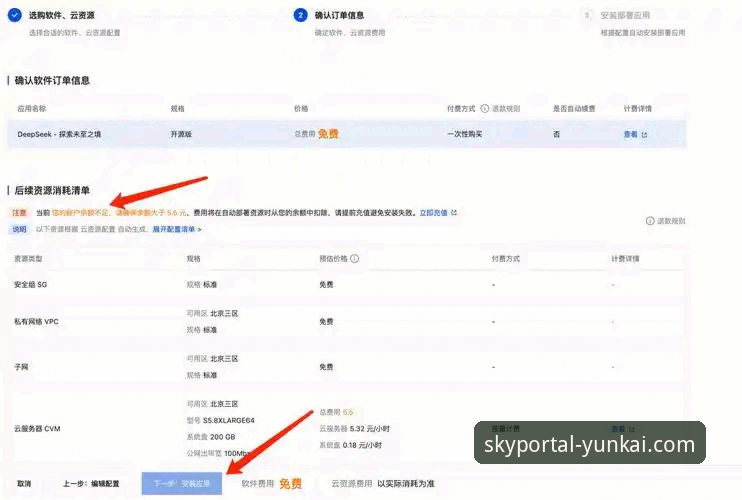Click the 5.32 元/小时 cloud server price
742x500 pixels.
370,429
